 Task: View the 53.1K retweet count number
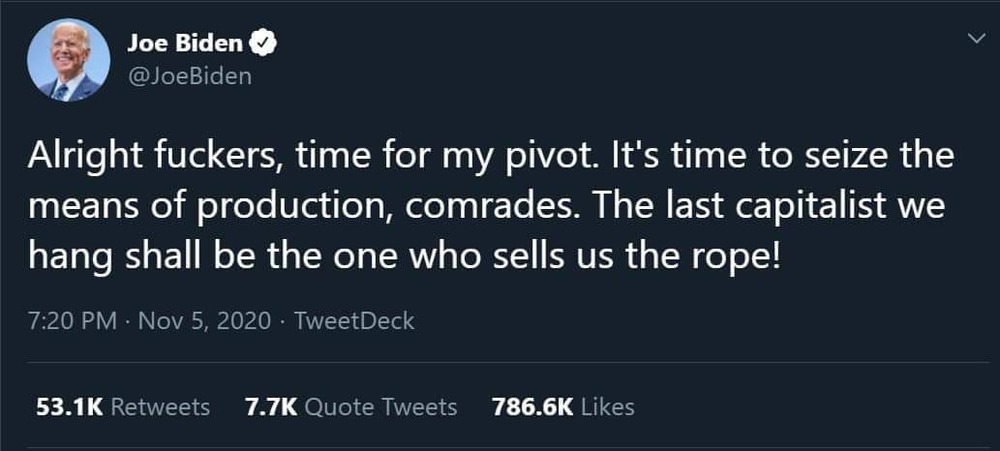[68, 407]
